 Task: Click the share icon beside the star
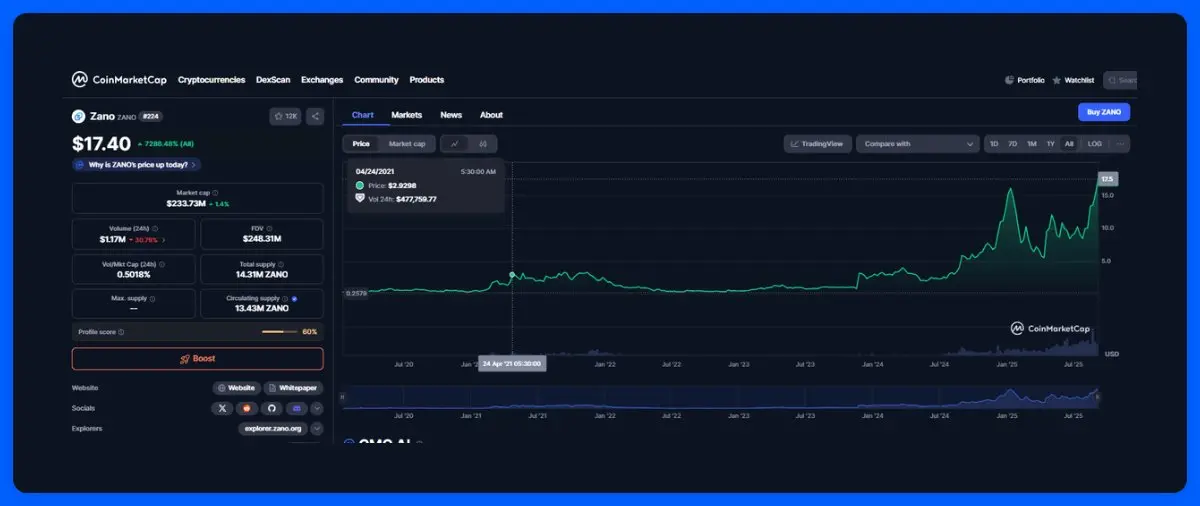coord(315,116)
